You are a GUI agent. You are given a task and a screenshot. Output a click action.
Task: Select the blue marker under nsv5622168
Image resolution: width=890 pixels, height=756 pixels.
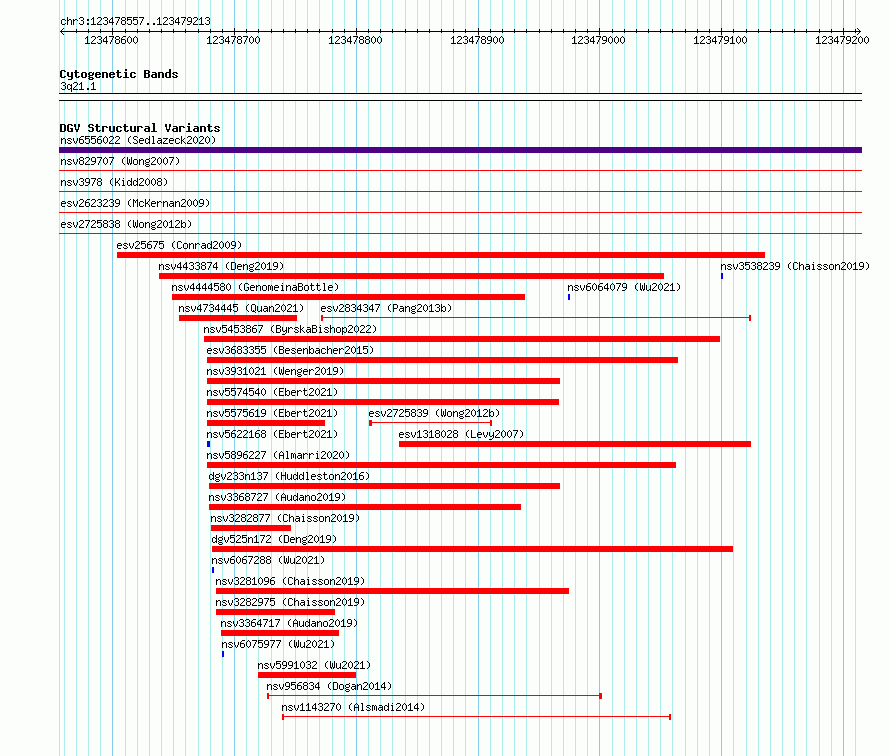click(208, 444)
